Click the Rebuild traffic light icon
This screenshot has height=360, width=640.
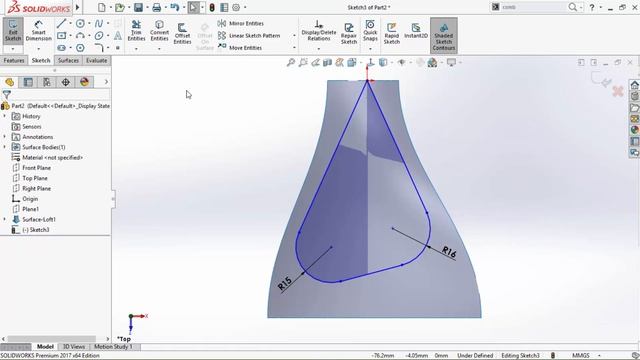coord(212,7)
